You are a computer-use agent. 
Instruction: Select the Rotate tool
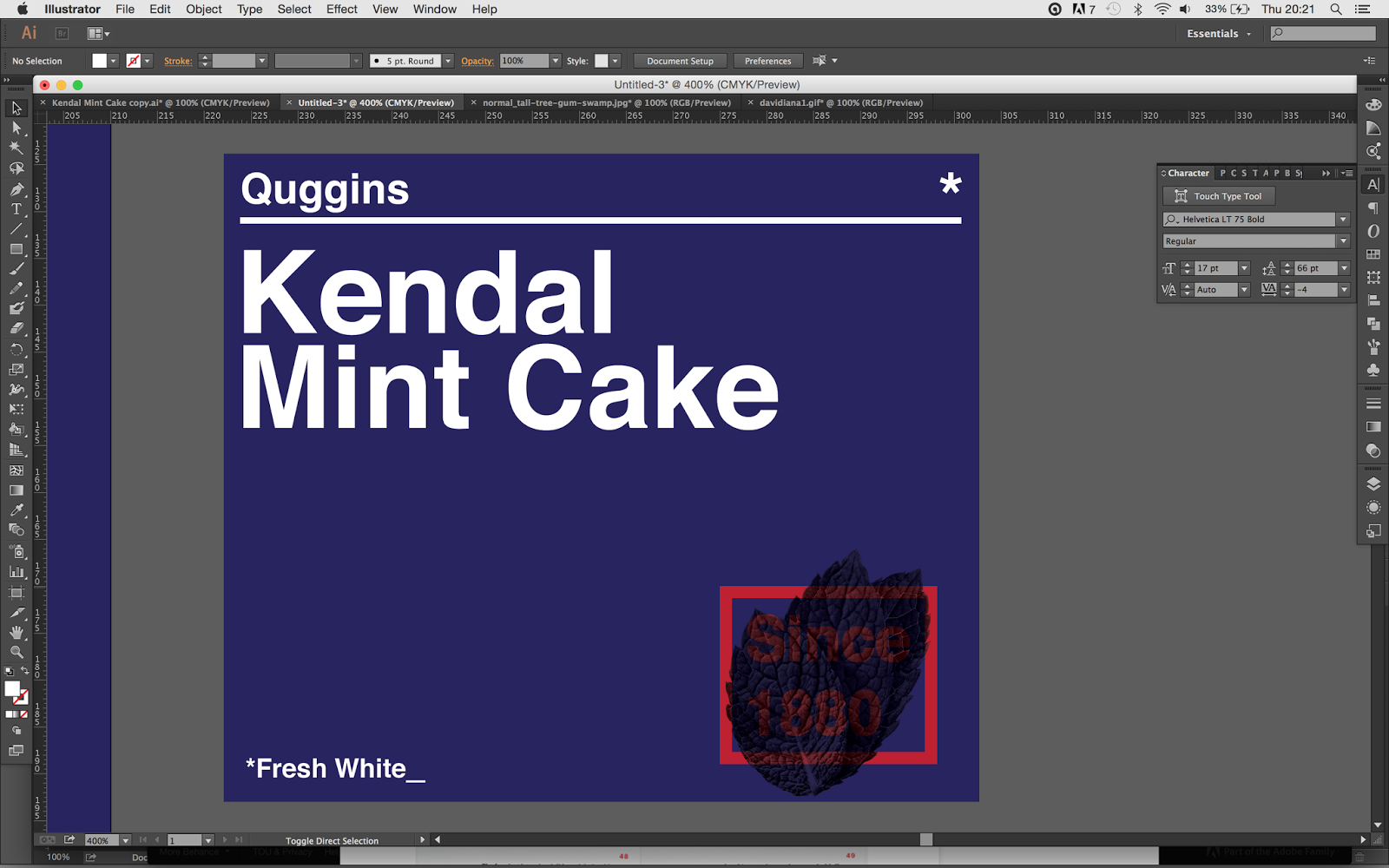[x=16, y=349]
